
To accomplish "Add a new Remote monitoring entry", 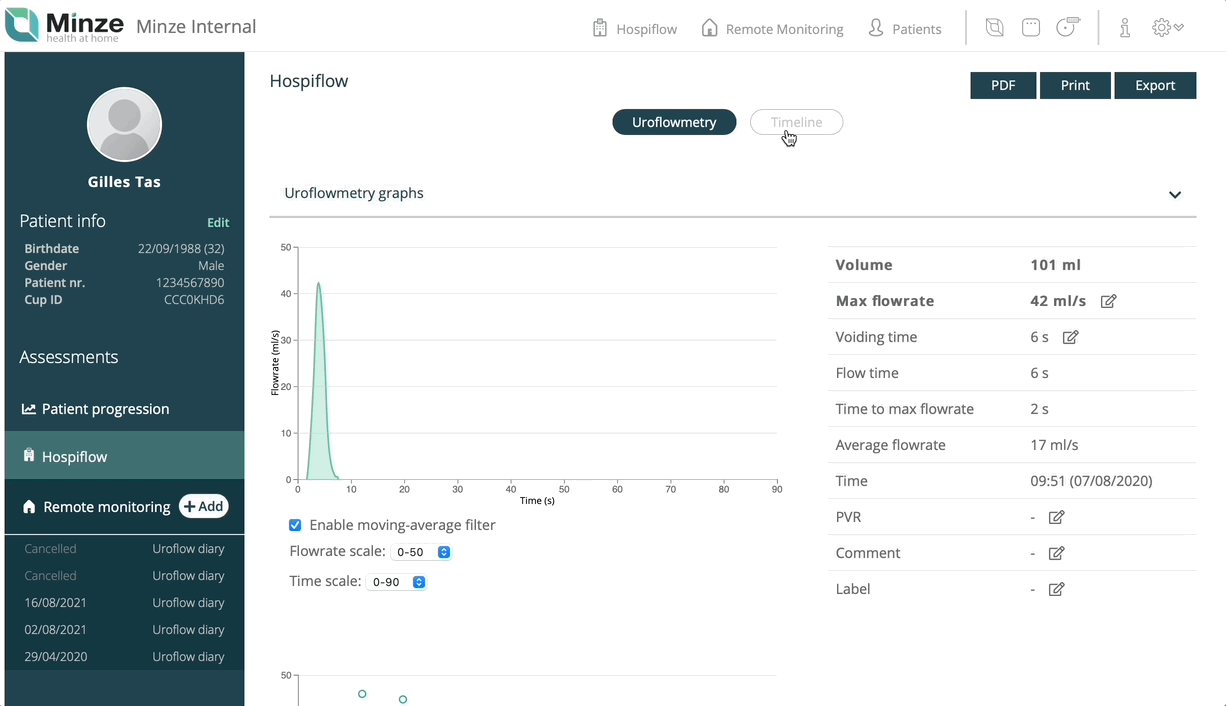I will tap(204, 506).
